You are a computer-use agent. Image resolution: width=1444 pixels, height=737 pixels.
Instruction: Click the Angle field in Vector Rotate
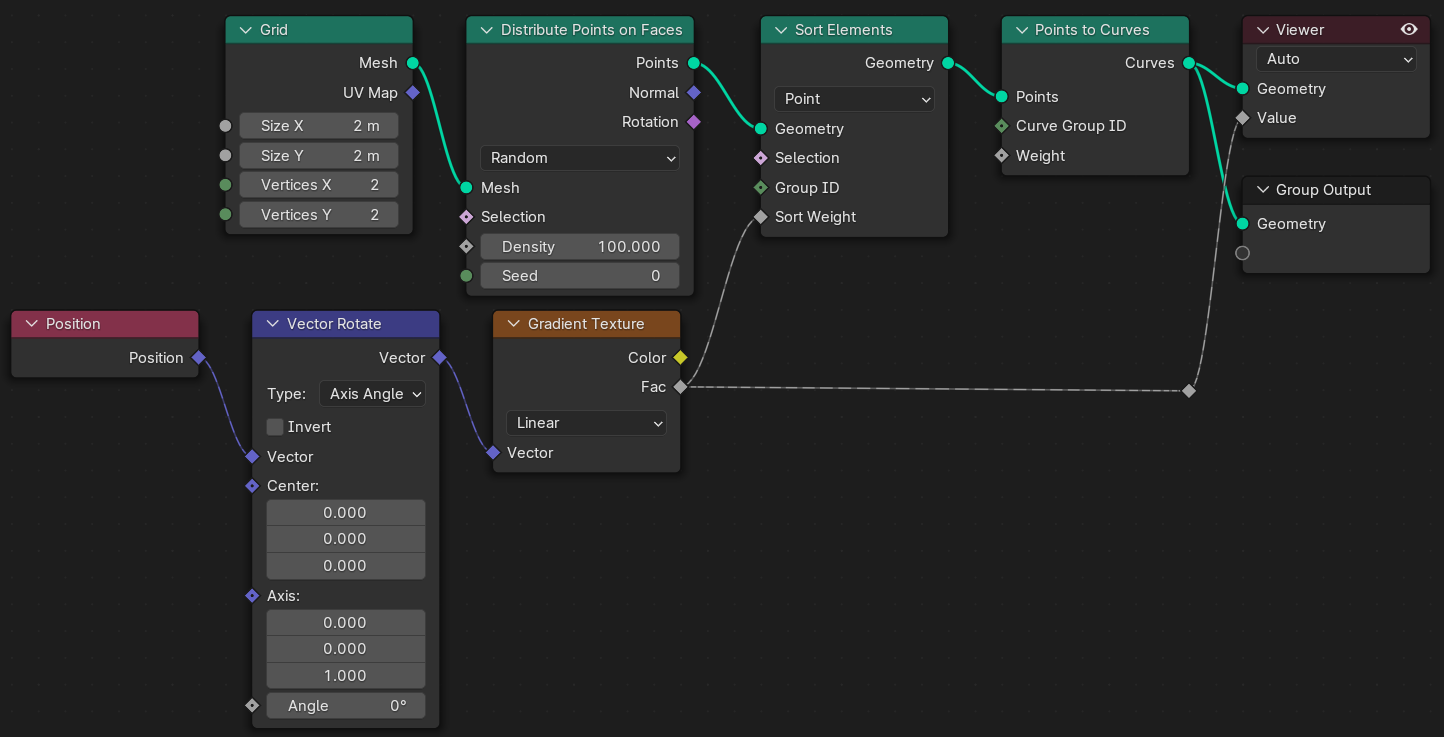click(345, 706)
